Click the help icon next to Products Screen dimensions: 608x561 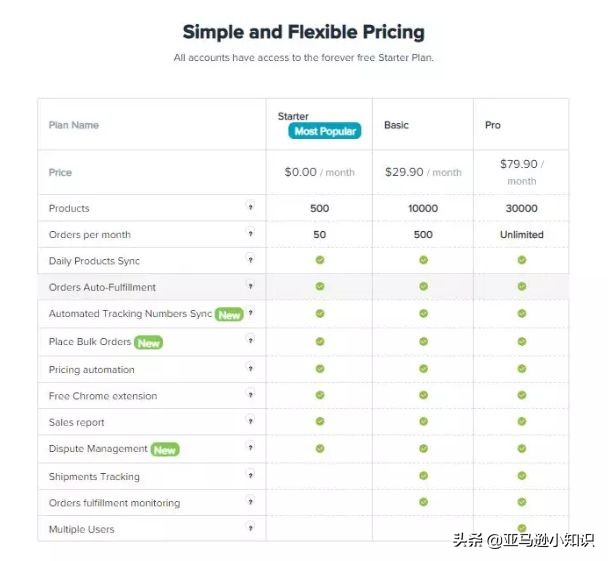point(250,207)
